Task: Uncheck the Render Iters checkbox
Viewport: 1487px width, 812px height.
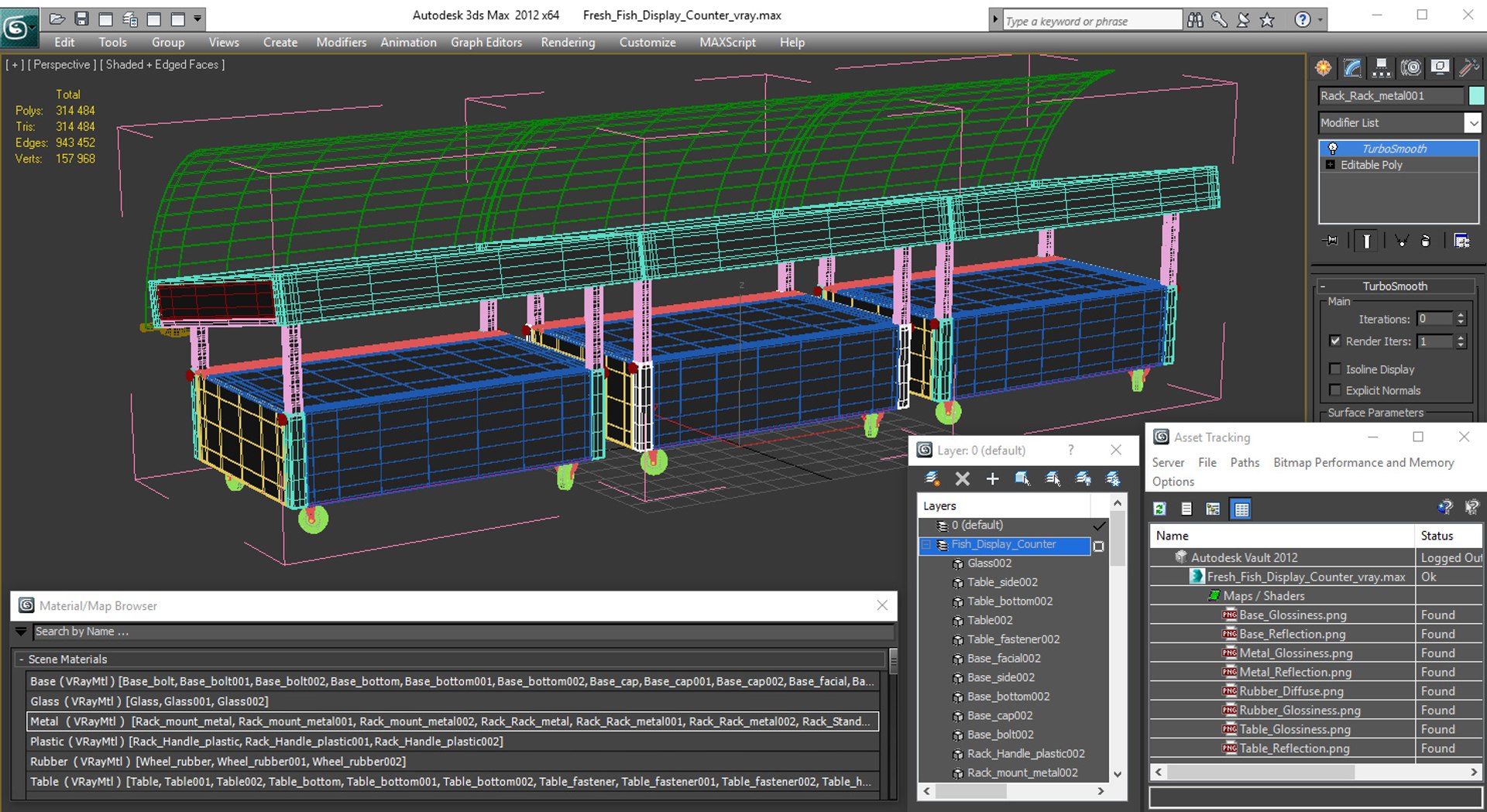Action: [1335, 341]
